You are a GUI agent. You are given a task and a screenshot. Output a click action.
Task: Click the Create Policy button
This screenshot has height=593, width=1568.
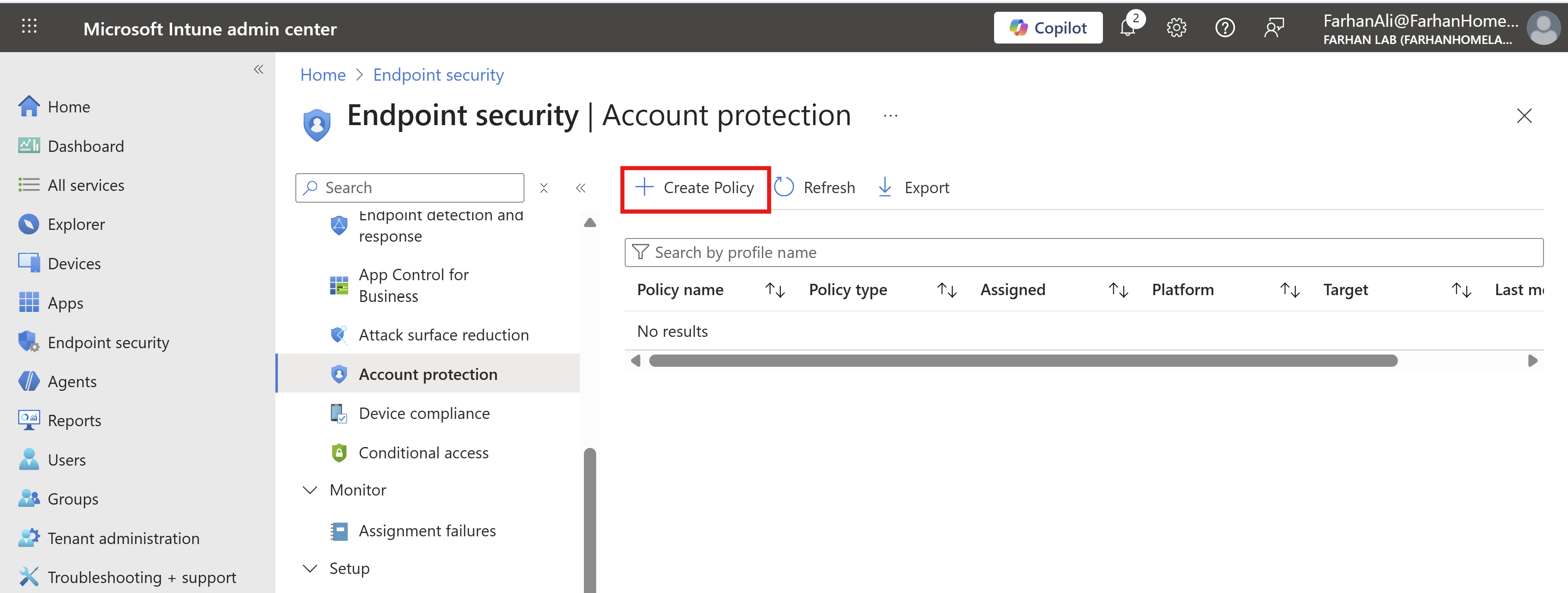pos(695,188)
